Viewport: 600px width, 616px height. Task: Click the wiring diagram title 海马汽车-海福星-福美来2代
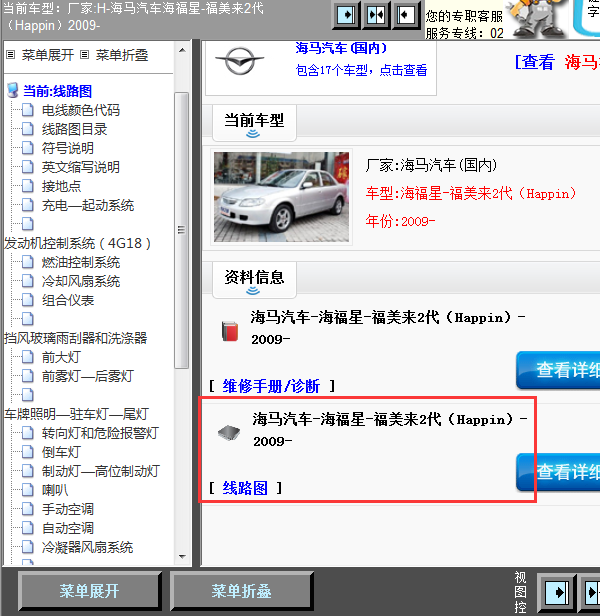pos(390,430)
